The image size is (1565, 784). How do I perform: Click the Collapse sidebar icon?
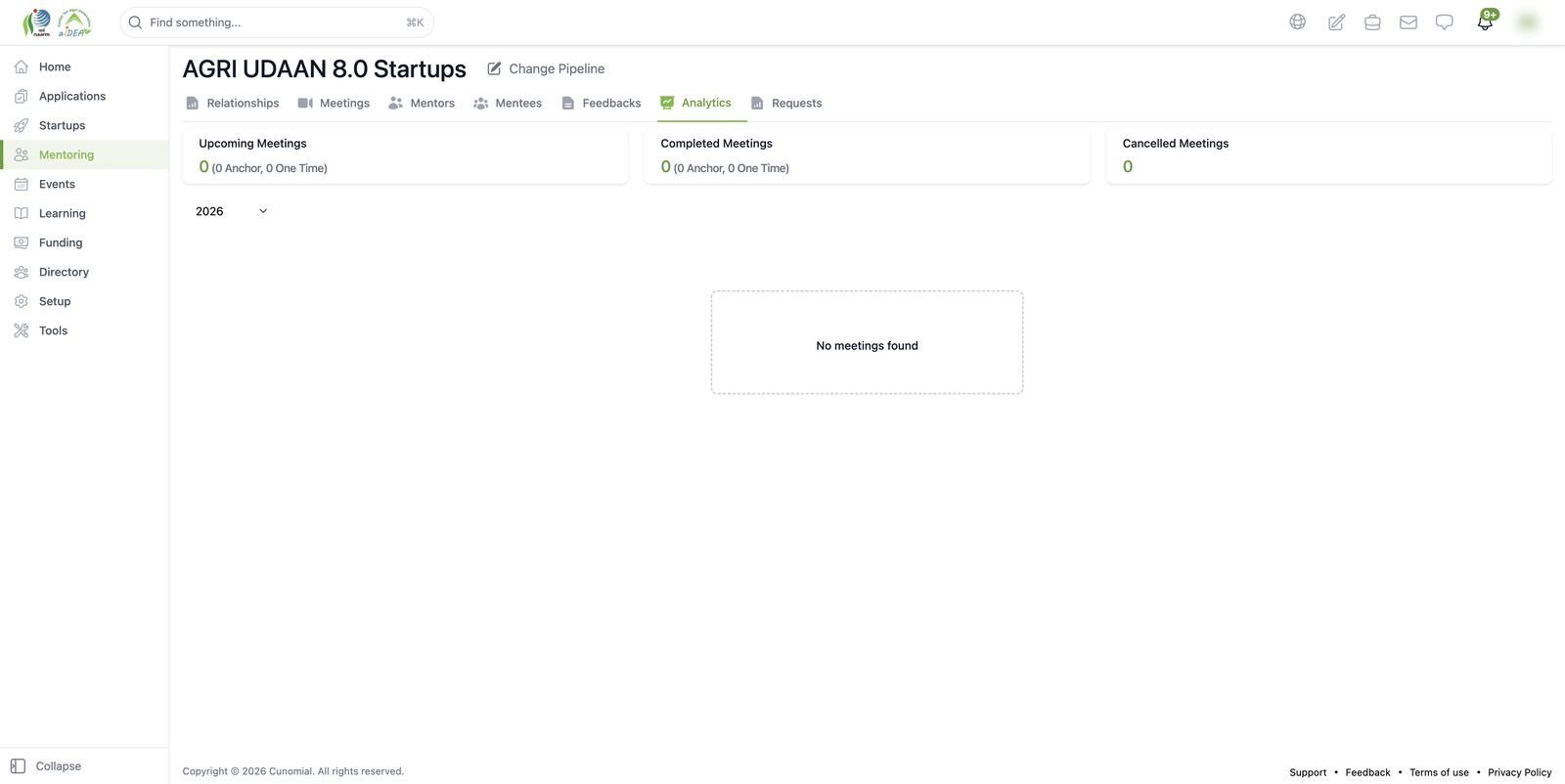tap(18, 766)
